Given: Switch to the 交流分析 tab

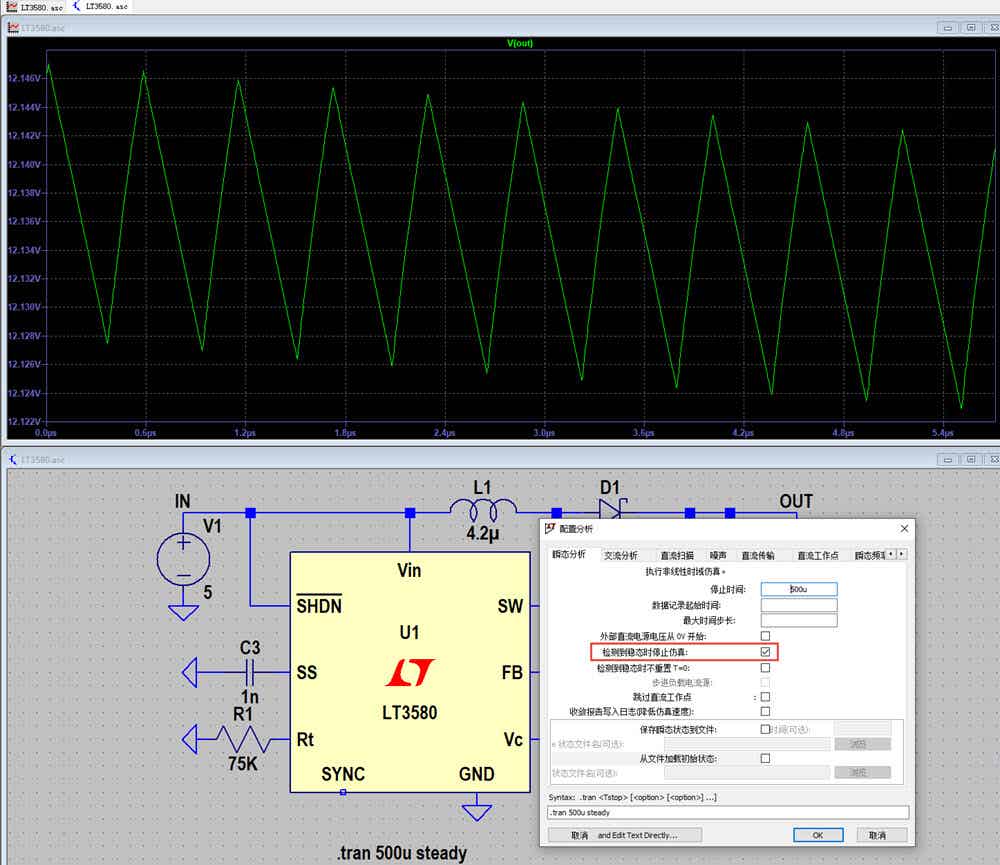Looking at the screenshot, I should tap(621, 556).
